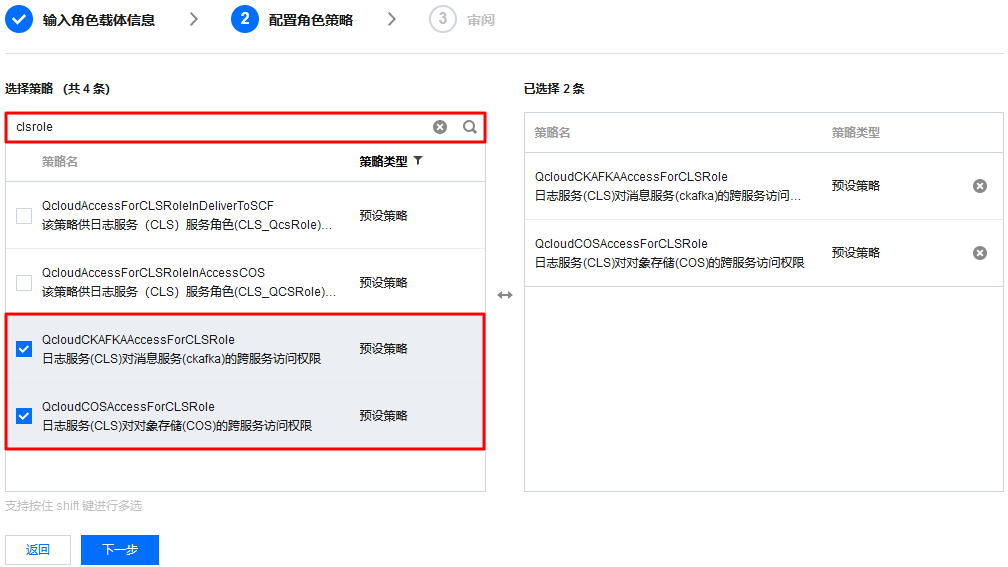Check QcloudAccessForCLSRoleInDeliverToSCF policy

24,215
